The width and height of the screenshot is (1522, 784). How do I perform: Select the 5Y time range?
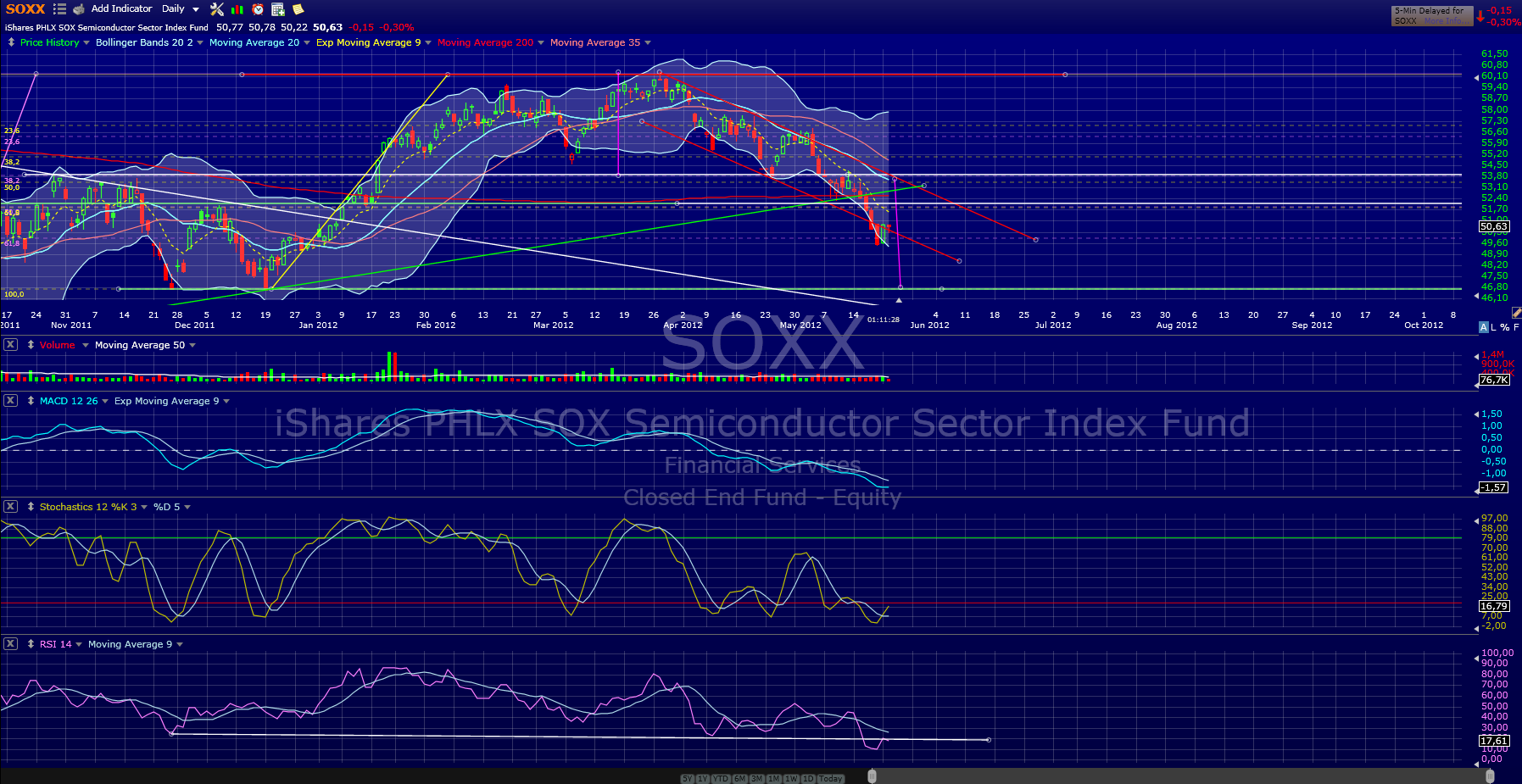(688, 779)
